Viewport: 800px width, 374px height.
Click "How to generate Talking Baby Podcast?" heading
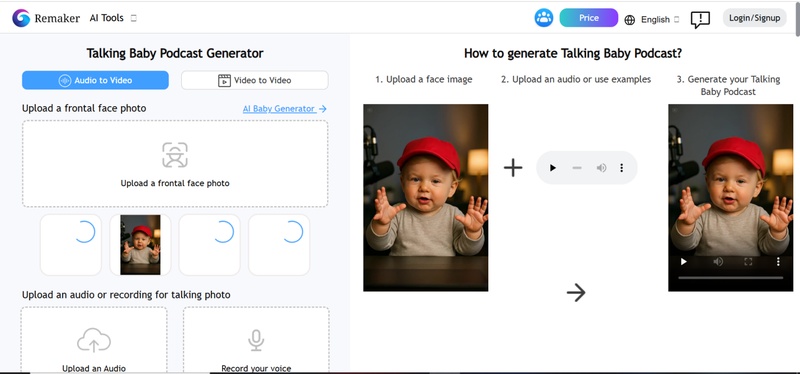(x=573, y=53)
